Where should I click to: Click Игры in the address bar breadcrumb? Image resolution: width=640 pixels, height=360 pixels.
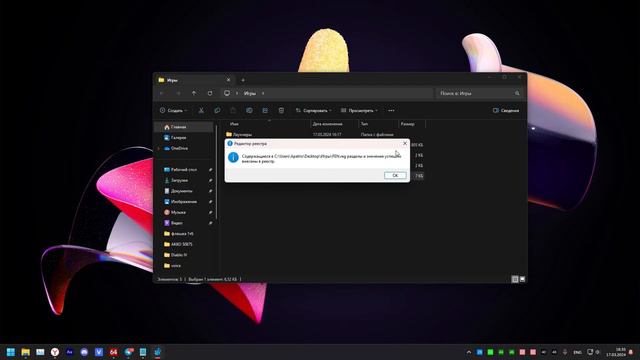click(x=249, y=93)
